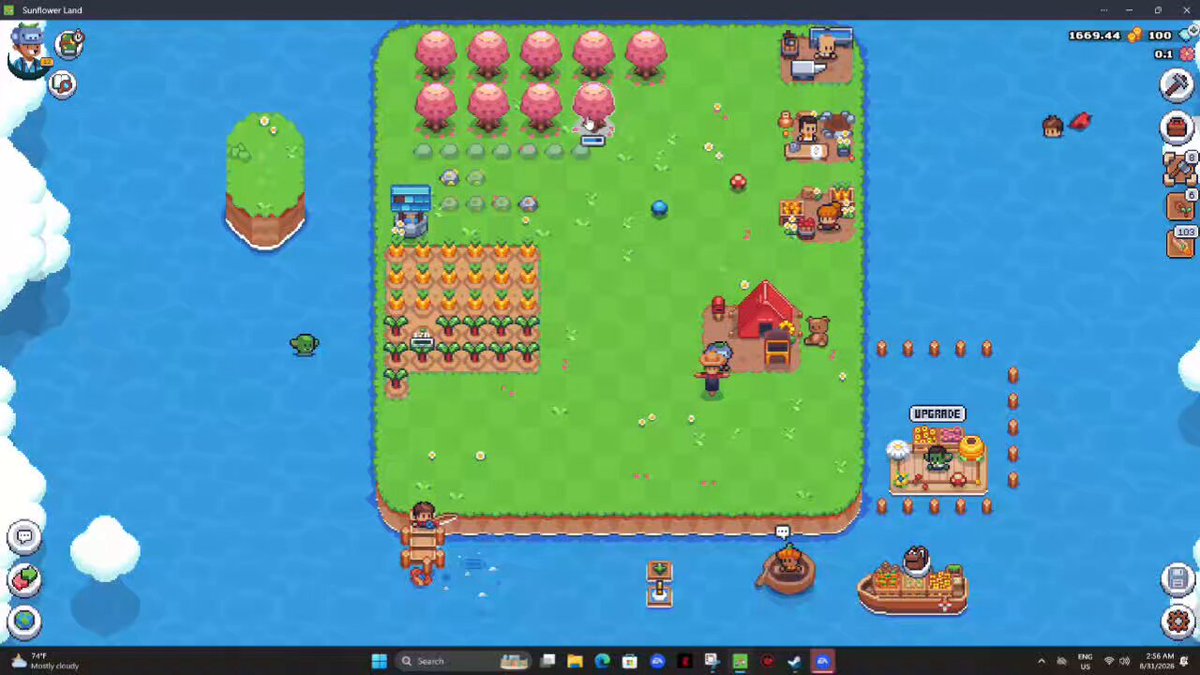The height and width of the screenshot is (675, 1200).
Task: Open the world globe travel icon
Action: [25, 621]
